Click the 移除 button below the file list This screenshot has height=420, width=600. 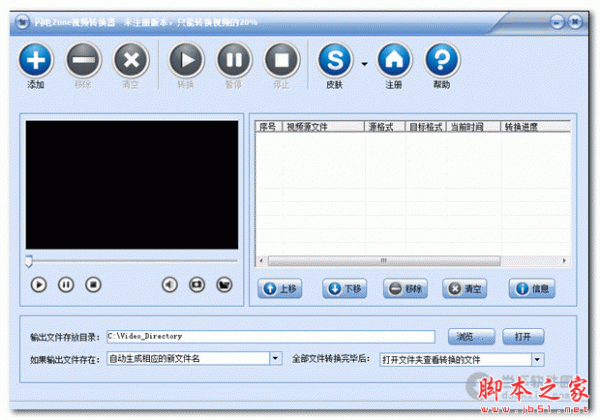(x=405, y=288)
